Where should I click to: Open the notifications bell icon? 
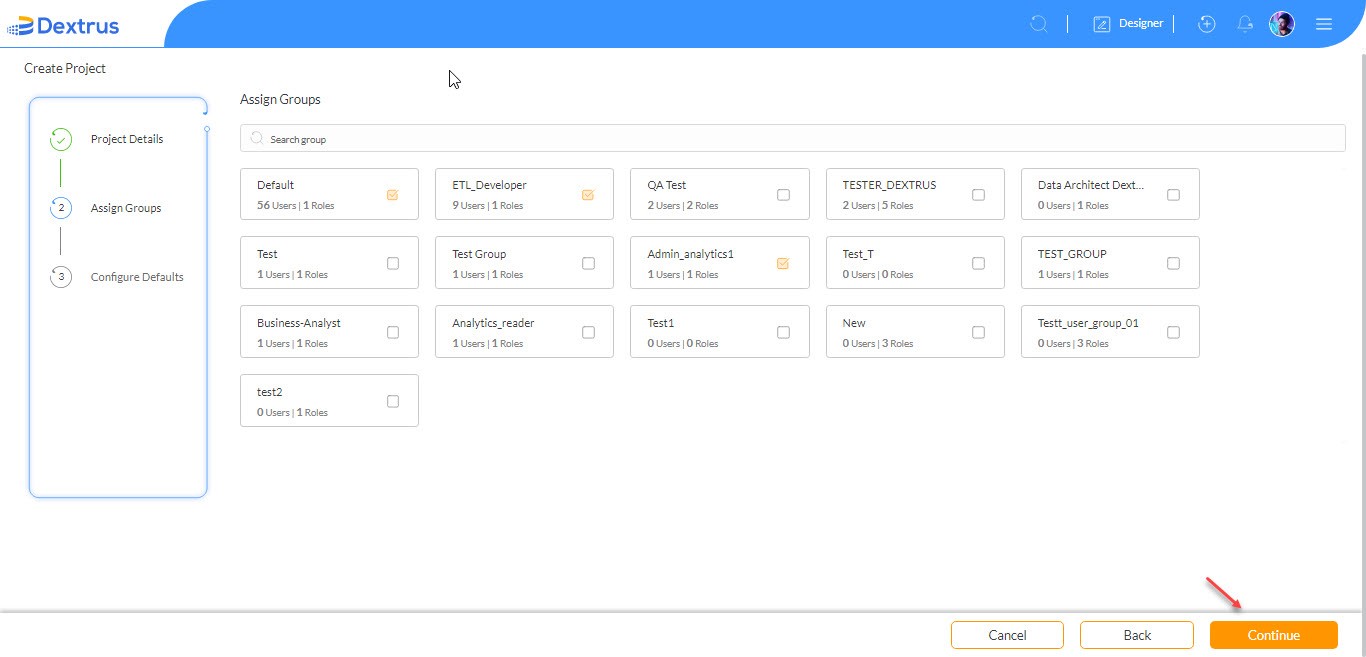click(x=1245, y=24)
